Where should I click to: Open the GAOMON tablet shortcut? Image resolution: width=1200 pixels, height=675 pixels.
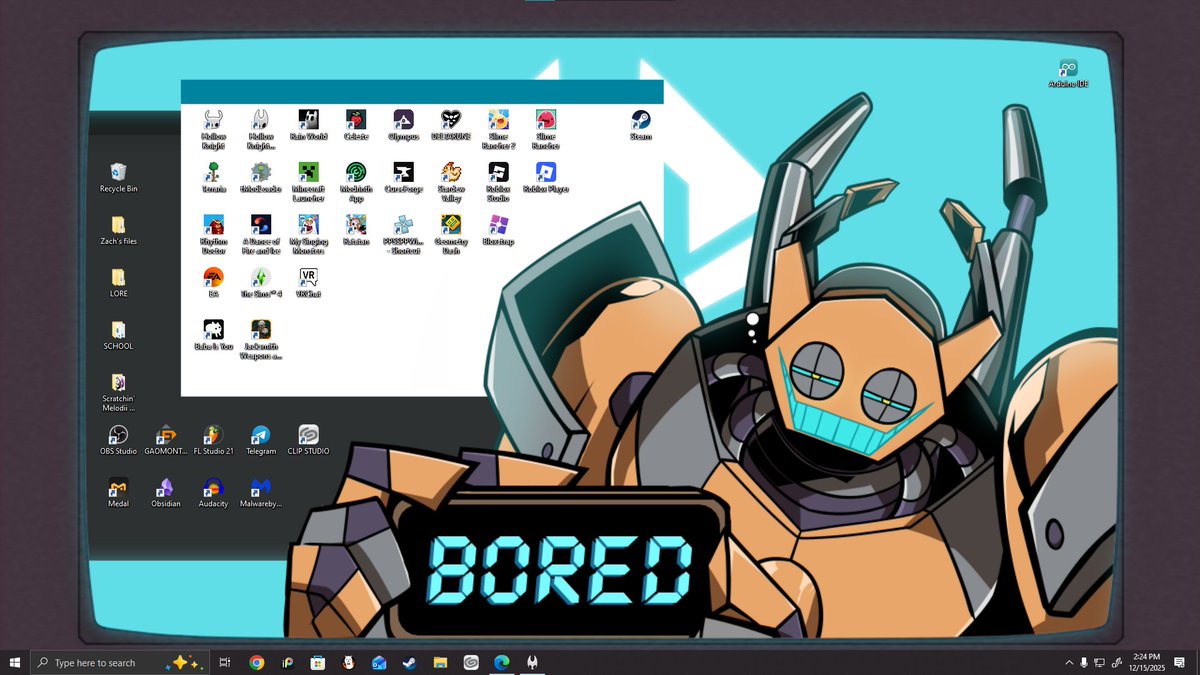(166, 440)
